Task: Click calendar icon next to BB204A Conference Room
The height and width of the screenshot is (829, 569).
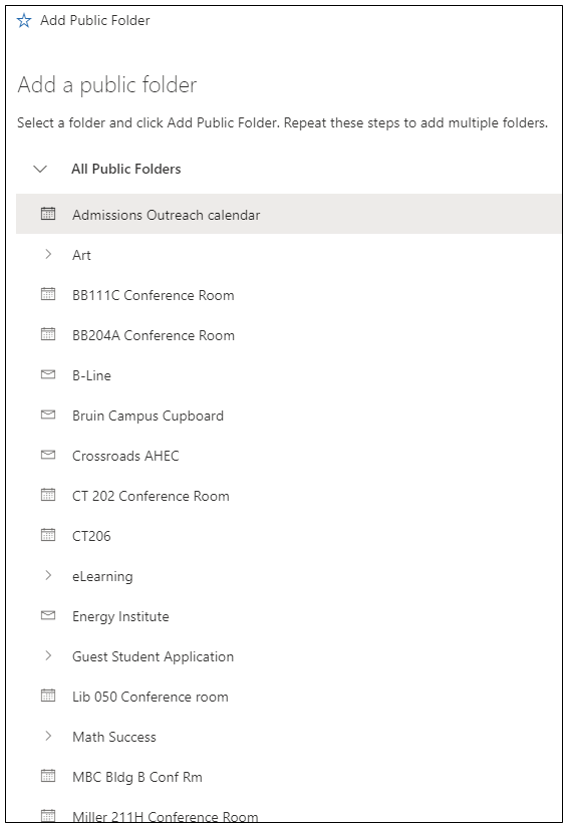Action: [48, 334]
